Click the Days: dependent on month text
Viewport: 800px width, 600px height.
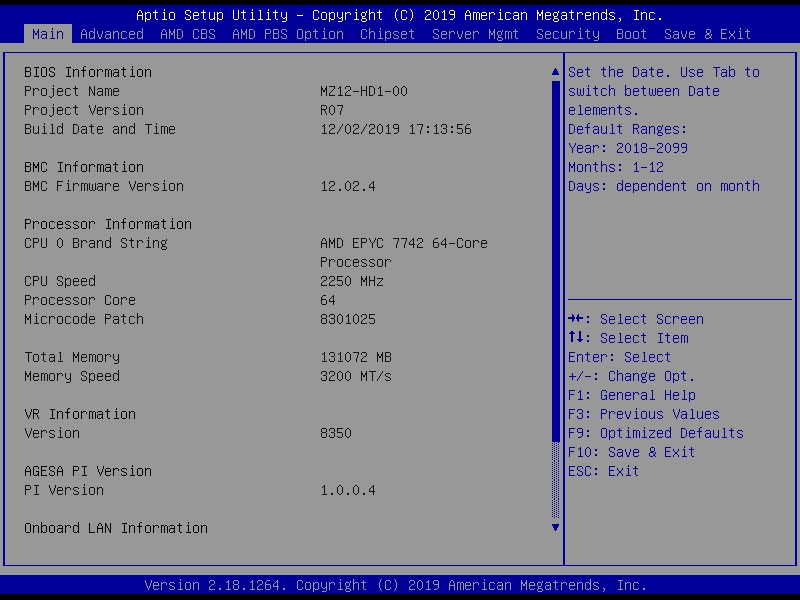coord(664,186)
